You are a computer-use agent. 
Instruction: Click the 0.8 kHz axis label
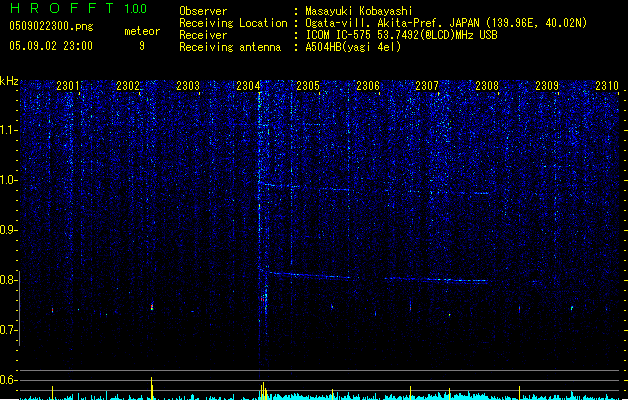[9, 280]
